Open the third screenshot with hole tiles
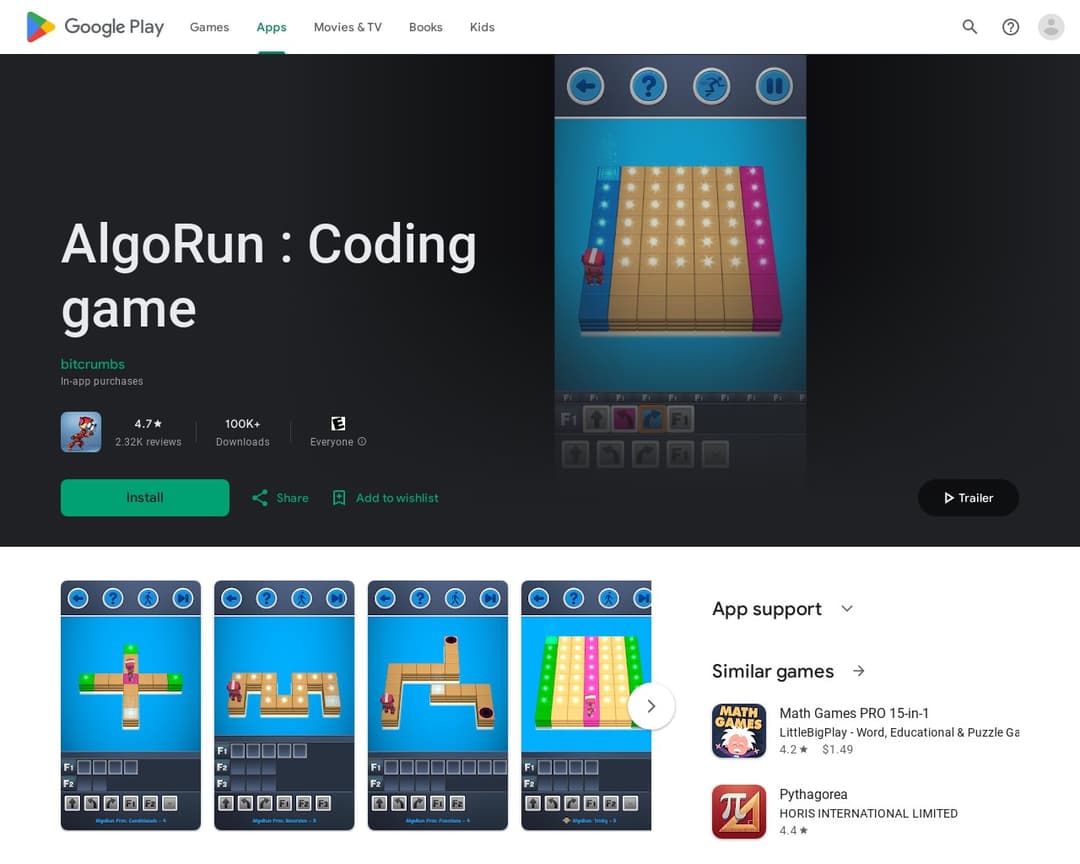Screen dimensions: 1080x864 (x=438, y=705)
